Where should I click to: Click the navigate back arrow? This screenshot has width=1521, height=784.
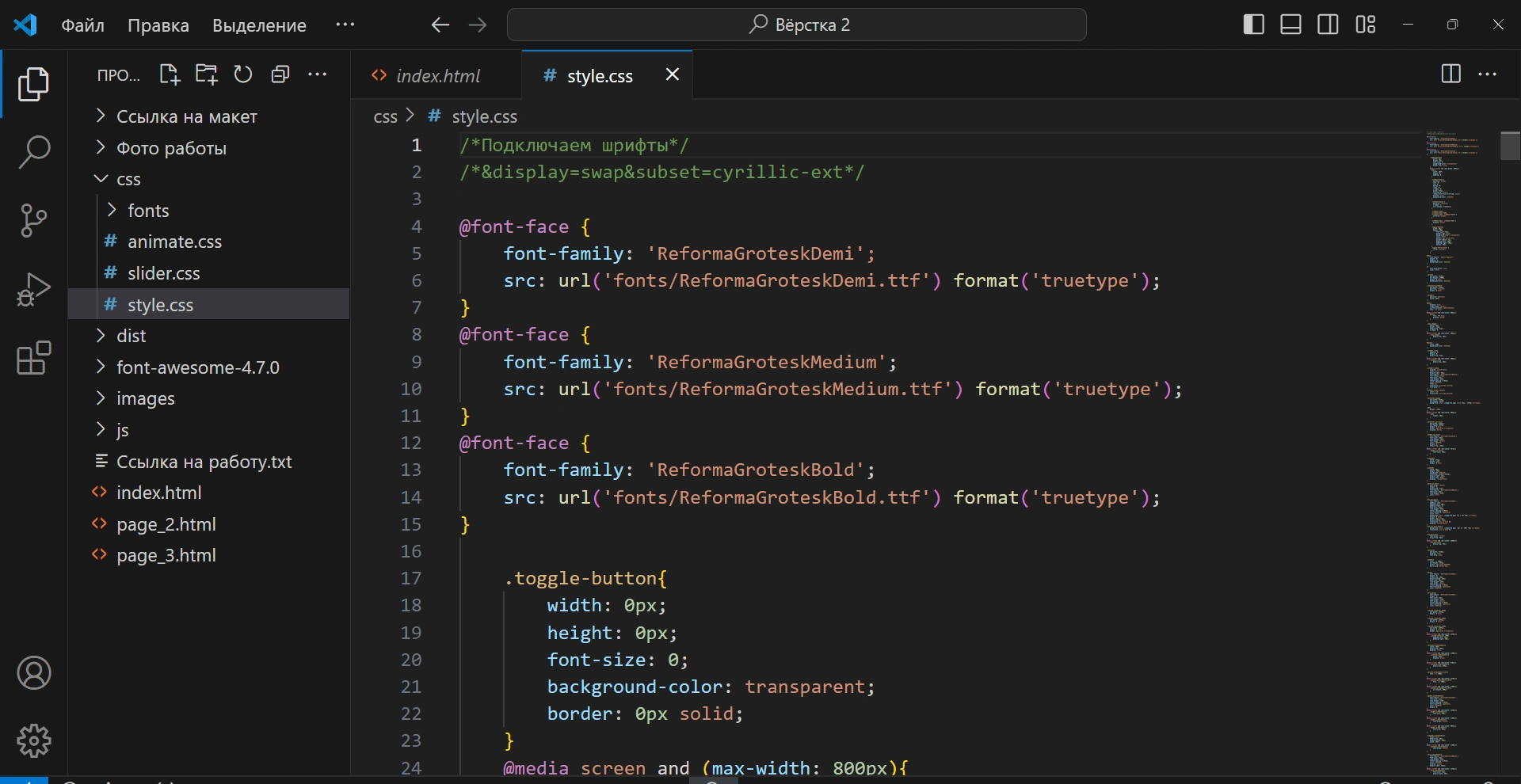click(x=440, y=25)
